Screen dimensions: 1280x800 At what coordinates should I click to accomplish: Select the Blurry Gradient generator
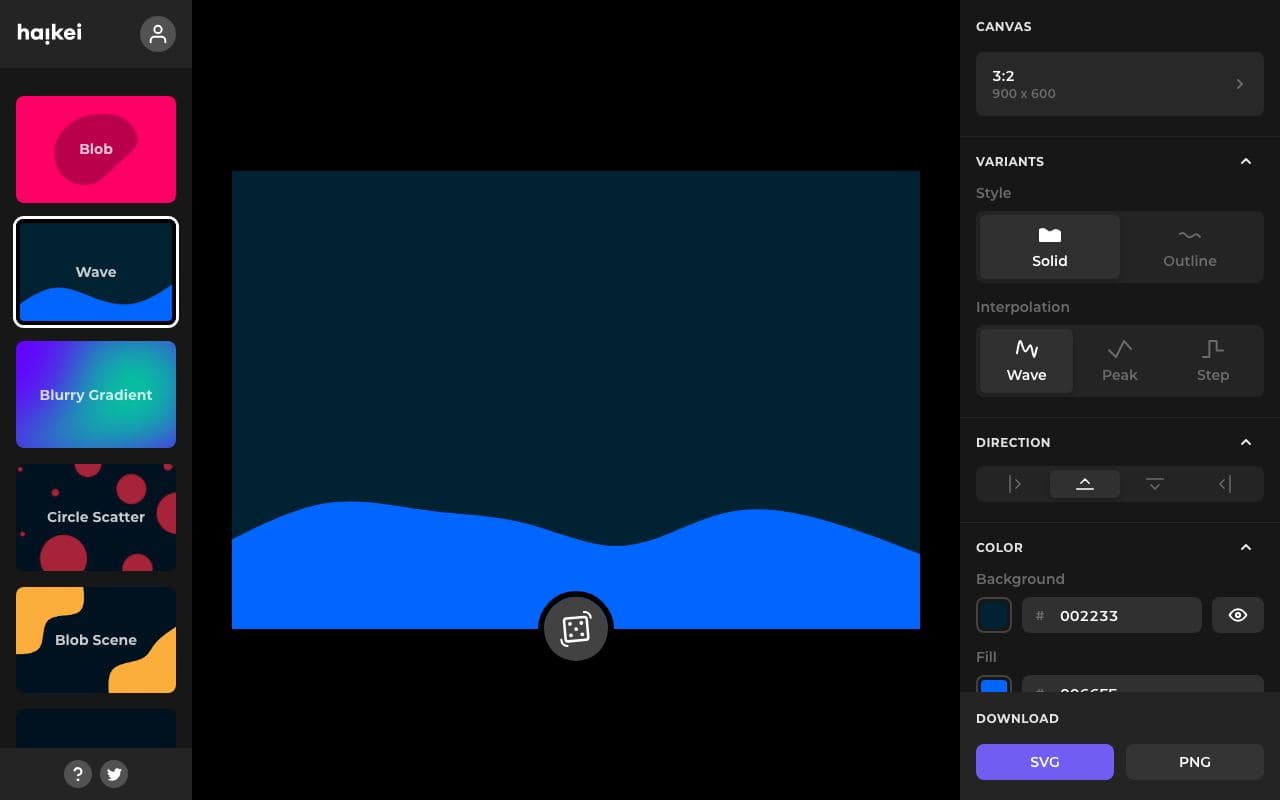(96, 394)
